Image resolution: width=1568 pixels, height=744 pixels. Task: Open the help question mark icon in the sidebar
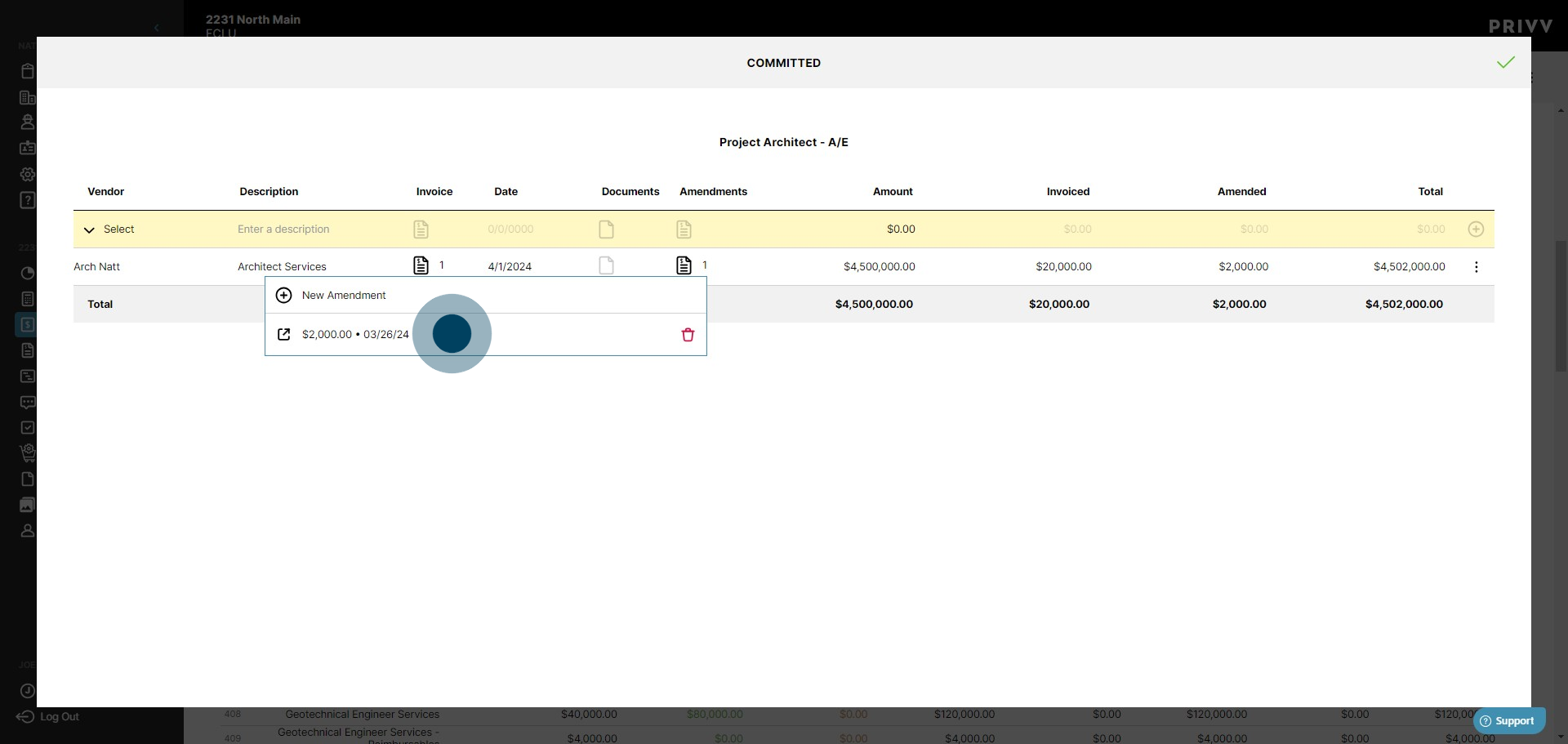pos(27,200)
